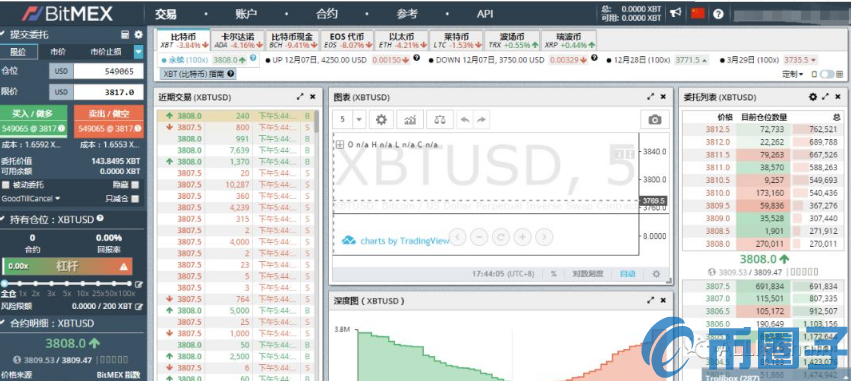Click the announcements megaphone icon
The width and height of the screenshot is (851, 381).
click(x=676, y=13)
